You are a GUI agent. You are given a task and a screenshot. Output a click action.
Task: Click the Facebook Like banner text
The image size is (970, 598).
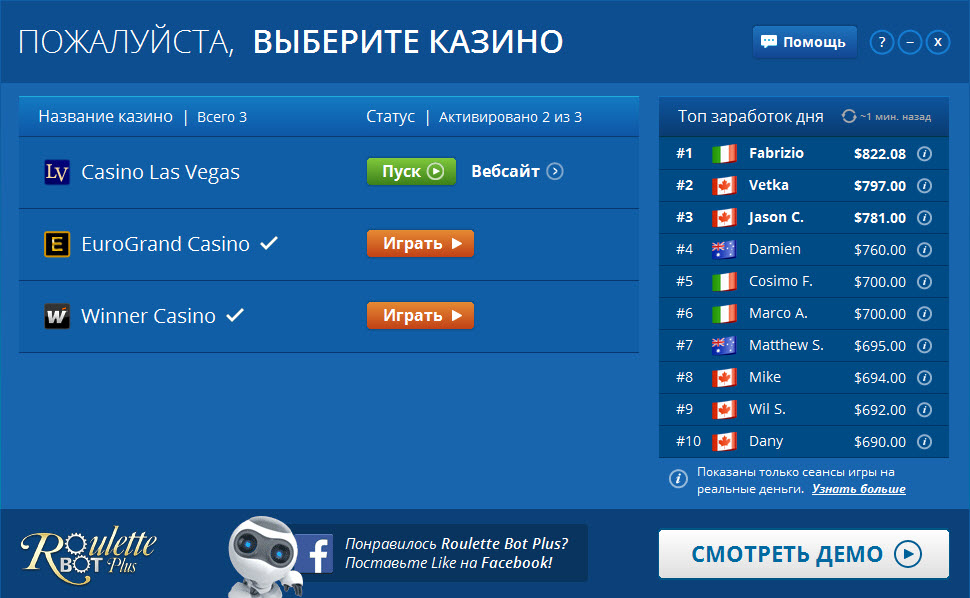point(456,553)
